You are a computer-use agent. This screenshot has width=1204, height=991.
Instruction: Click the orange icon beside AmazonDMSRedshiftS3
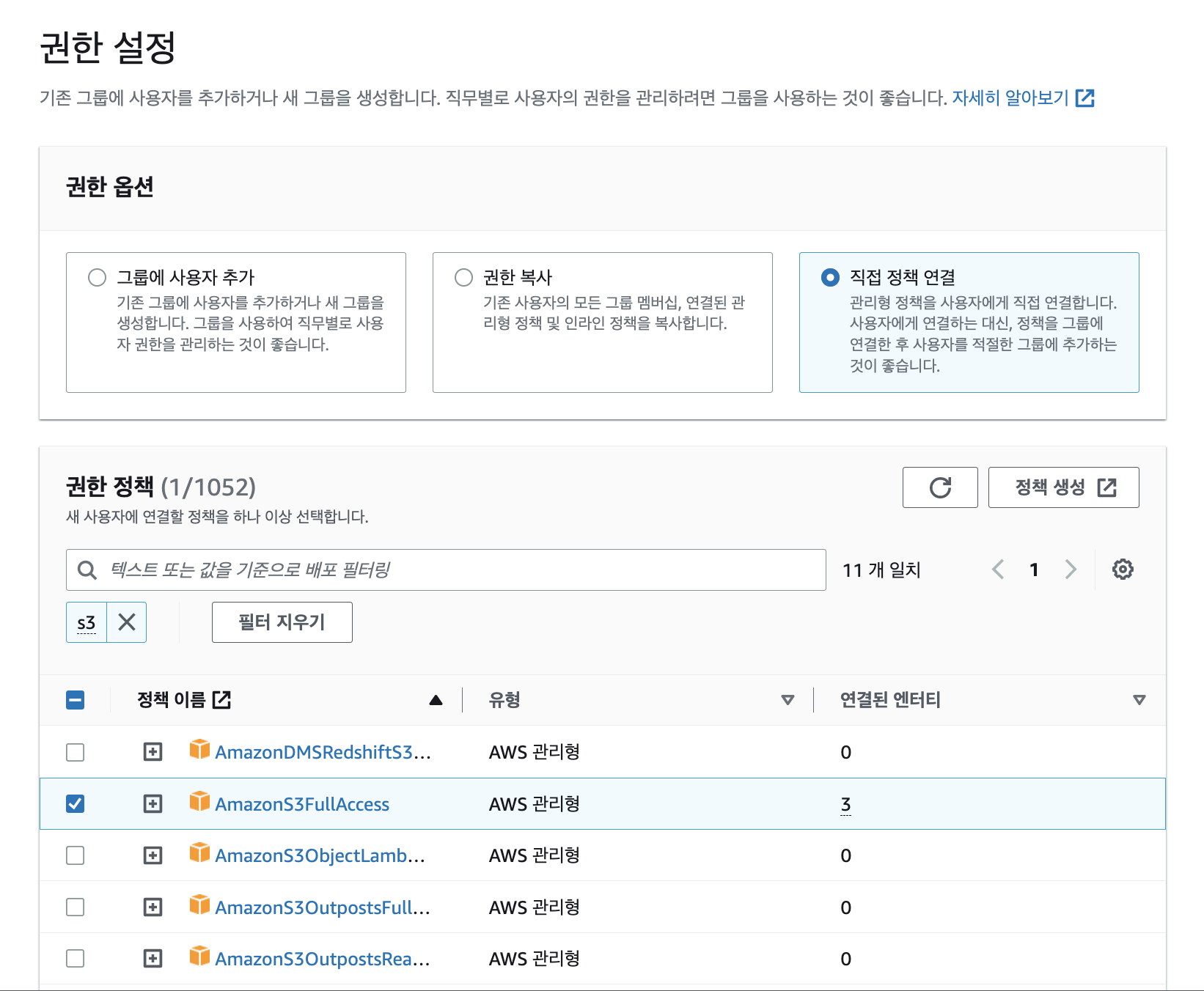click(x=199, y=749)
